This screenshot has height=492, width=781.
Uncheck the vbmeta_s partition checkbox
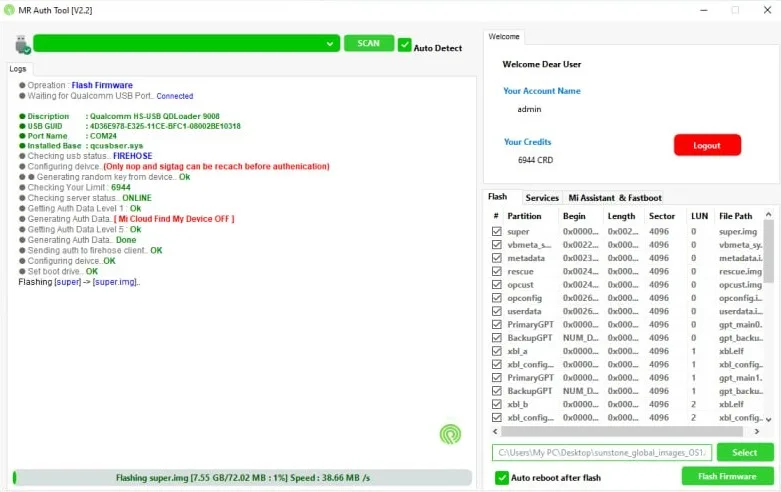[x=497, y=245]
